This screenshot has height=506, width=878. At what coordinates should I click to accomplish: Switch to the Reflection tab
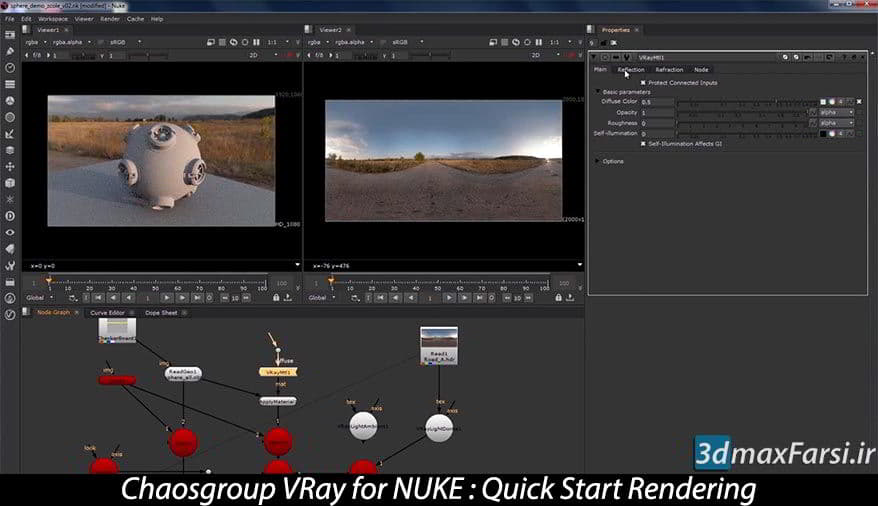coord(631,70)
